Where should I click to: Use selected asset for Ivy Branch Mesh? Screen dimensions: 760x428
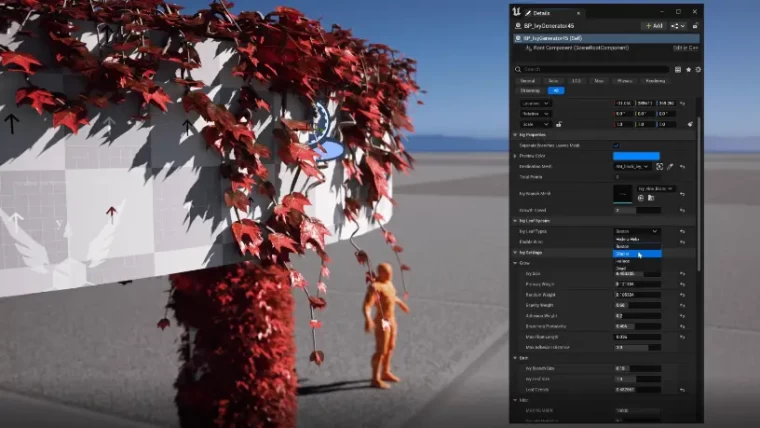[x=641, y=198]
